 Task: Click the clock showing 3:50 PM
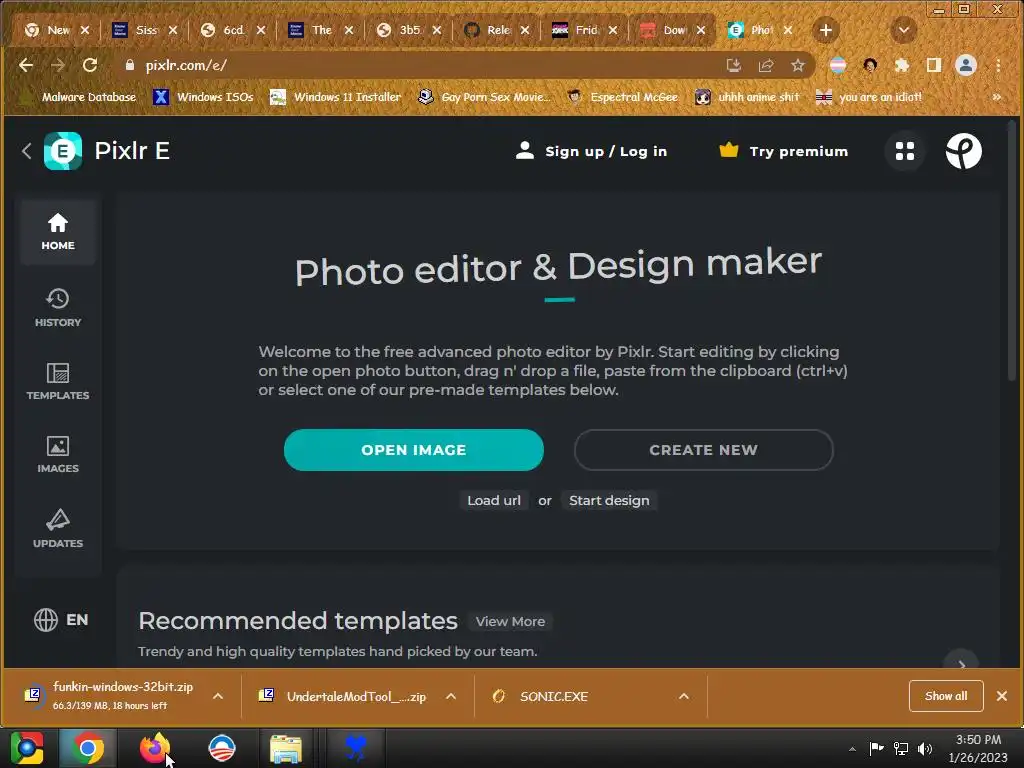point(978,740)
